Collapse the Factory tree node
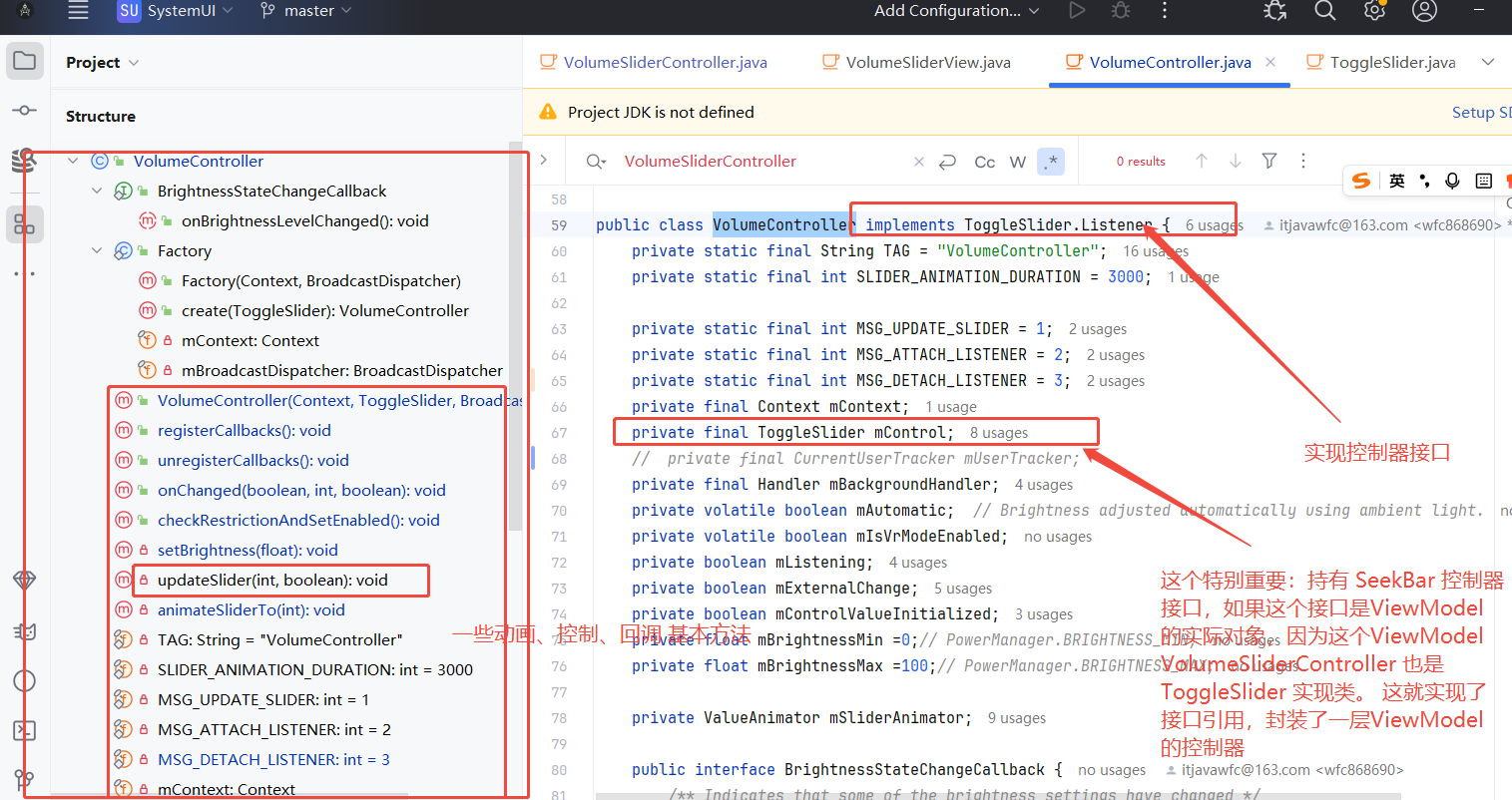This screenshot has width=1512, height=800. point(97,250)
